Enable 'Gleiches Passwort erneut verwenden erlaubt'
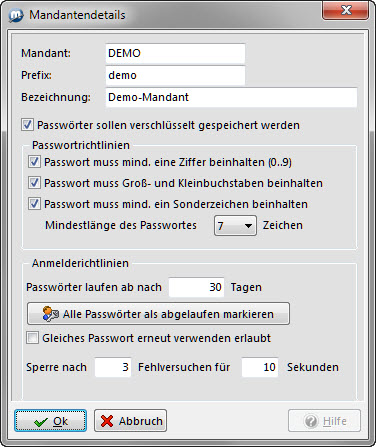Viewport: 376px width, 447px height. click(33, 338)
